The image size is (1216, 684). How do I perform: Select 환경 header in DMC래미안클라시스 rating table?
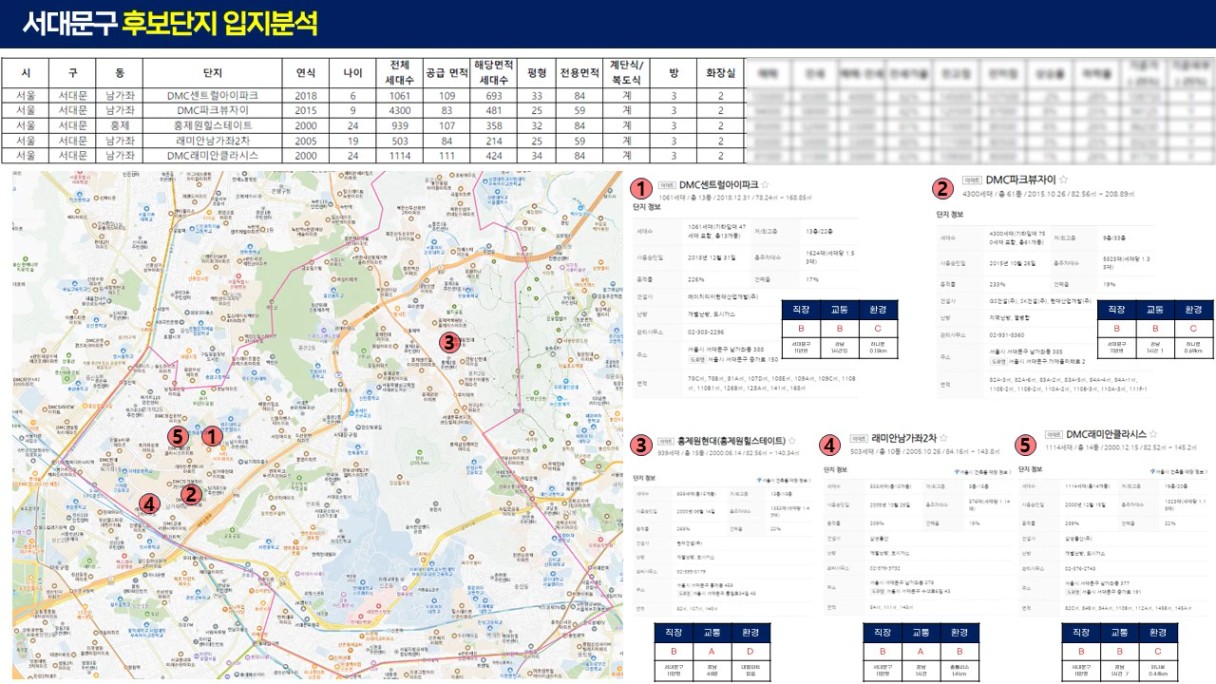click(1157, 633)
